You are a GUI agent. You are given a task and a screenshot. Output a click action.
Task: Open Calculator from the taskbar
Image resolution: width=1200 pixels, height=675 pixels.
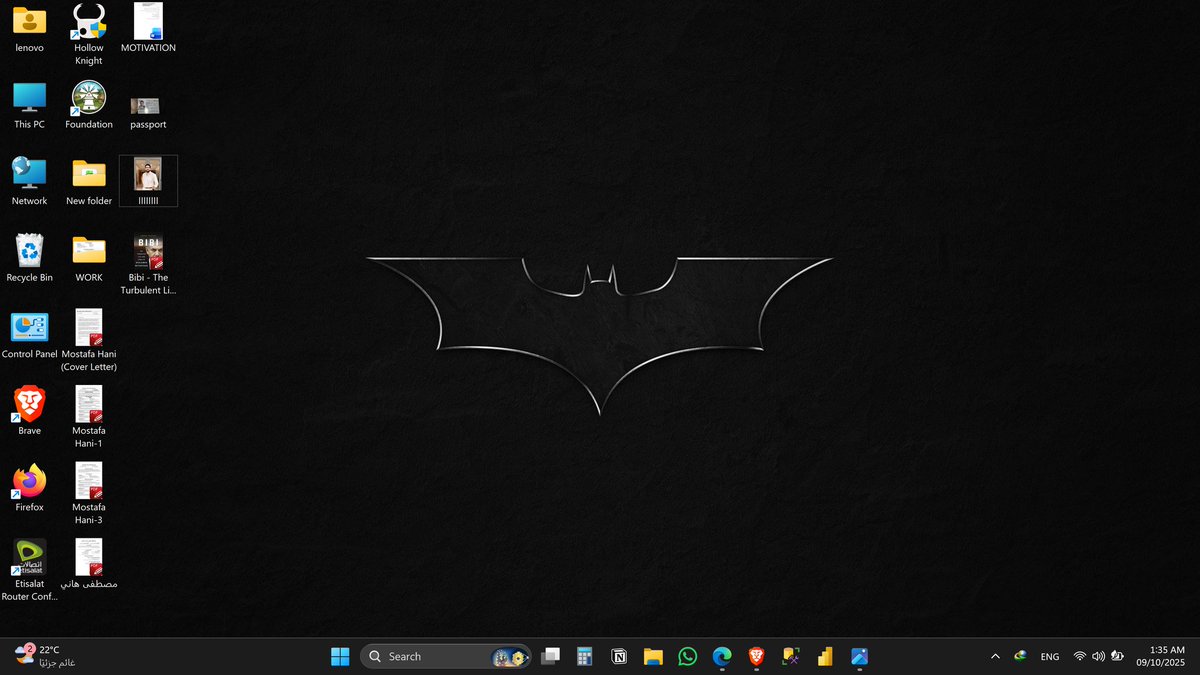[x=585, y=656]
